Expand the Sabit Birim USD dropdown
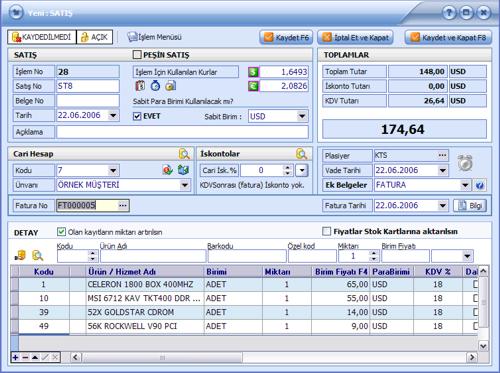The height and width of the screenshot is (373, 500). coord(302,116)
